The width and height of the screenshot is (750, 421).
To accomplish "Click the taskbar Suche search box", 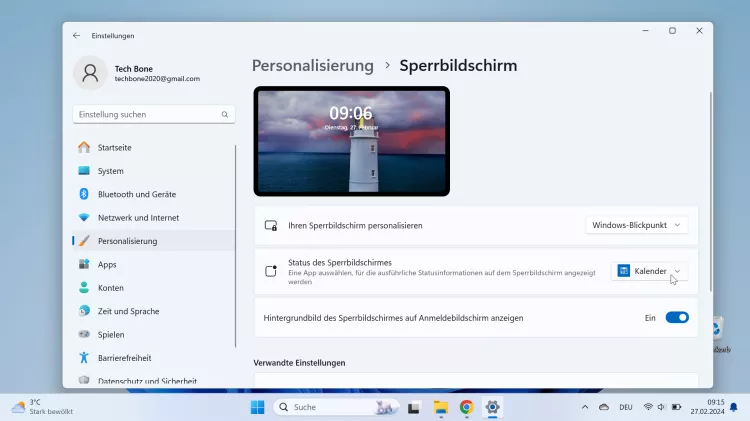I will 336,407.
